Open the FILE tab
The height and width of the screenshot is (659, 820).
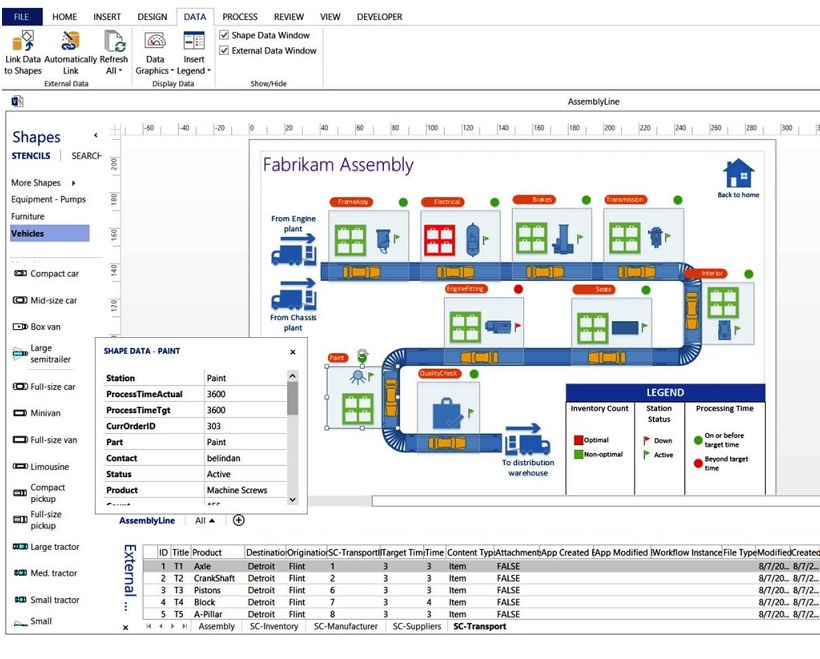[21, 17]
